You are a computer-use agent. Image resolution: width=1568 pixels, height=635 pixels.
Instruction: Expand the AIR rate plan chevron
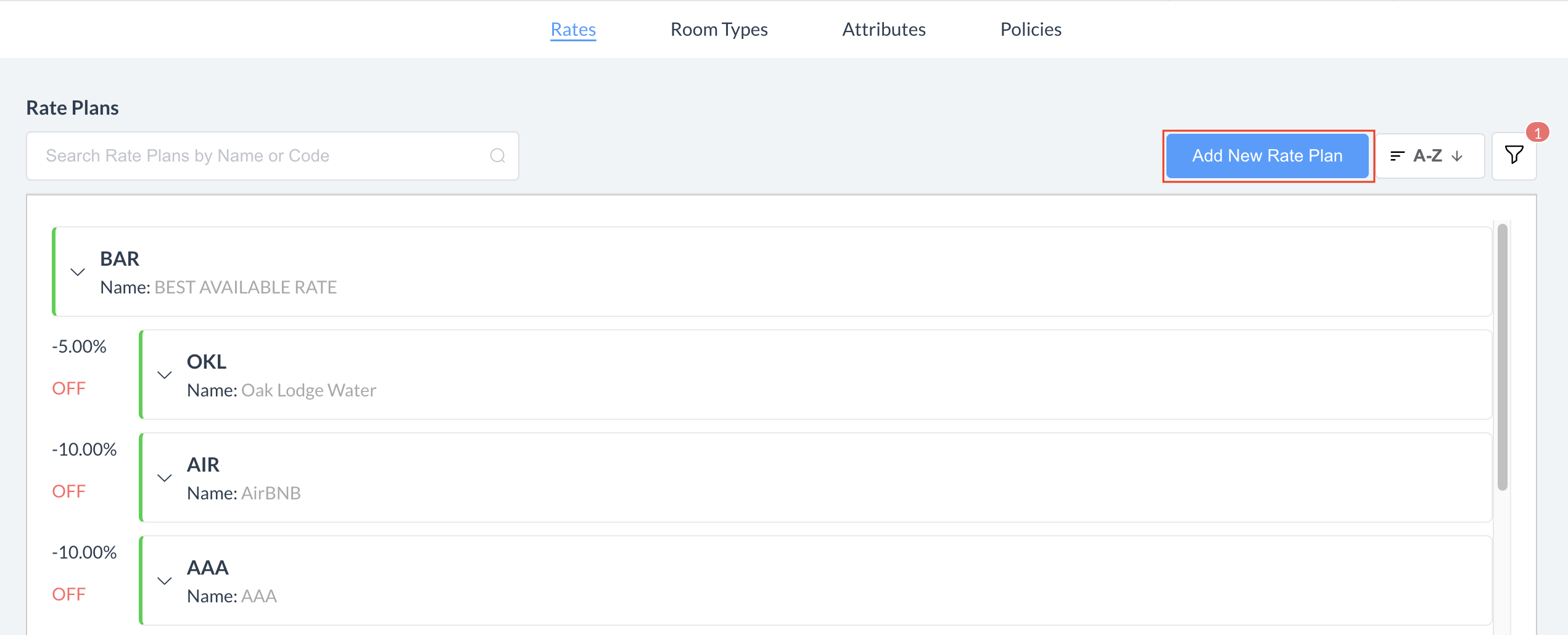click(x=165, y=478)
